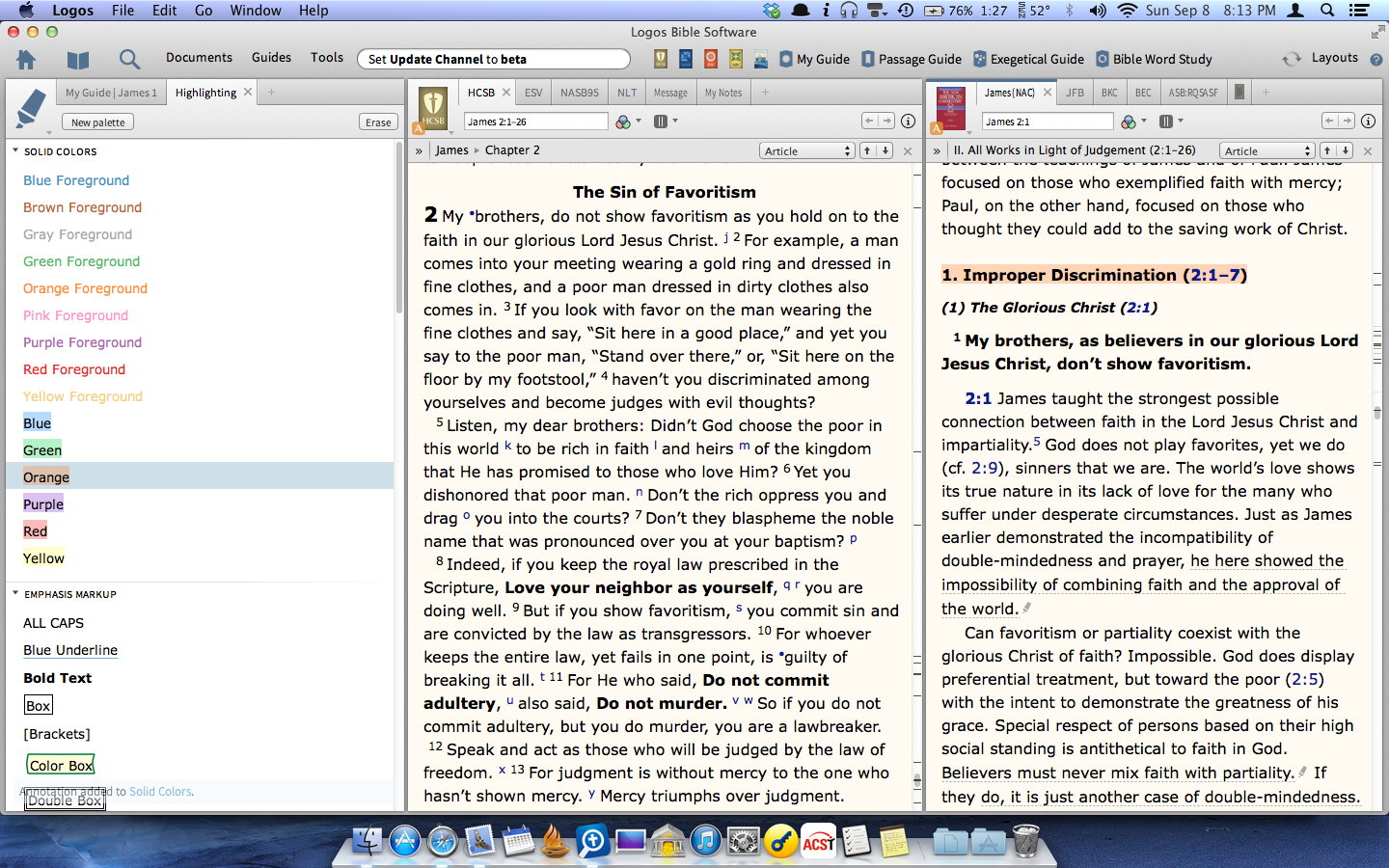Click the command box showing Set Update Channel
The height and width of the screenshot is (868, 1389).
tap(493, 59)
